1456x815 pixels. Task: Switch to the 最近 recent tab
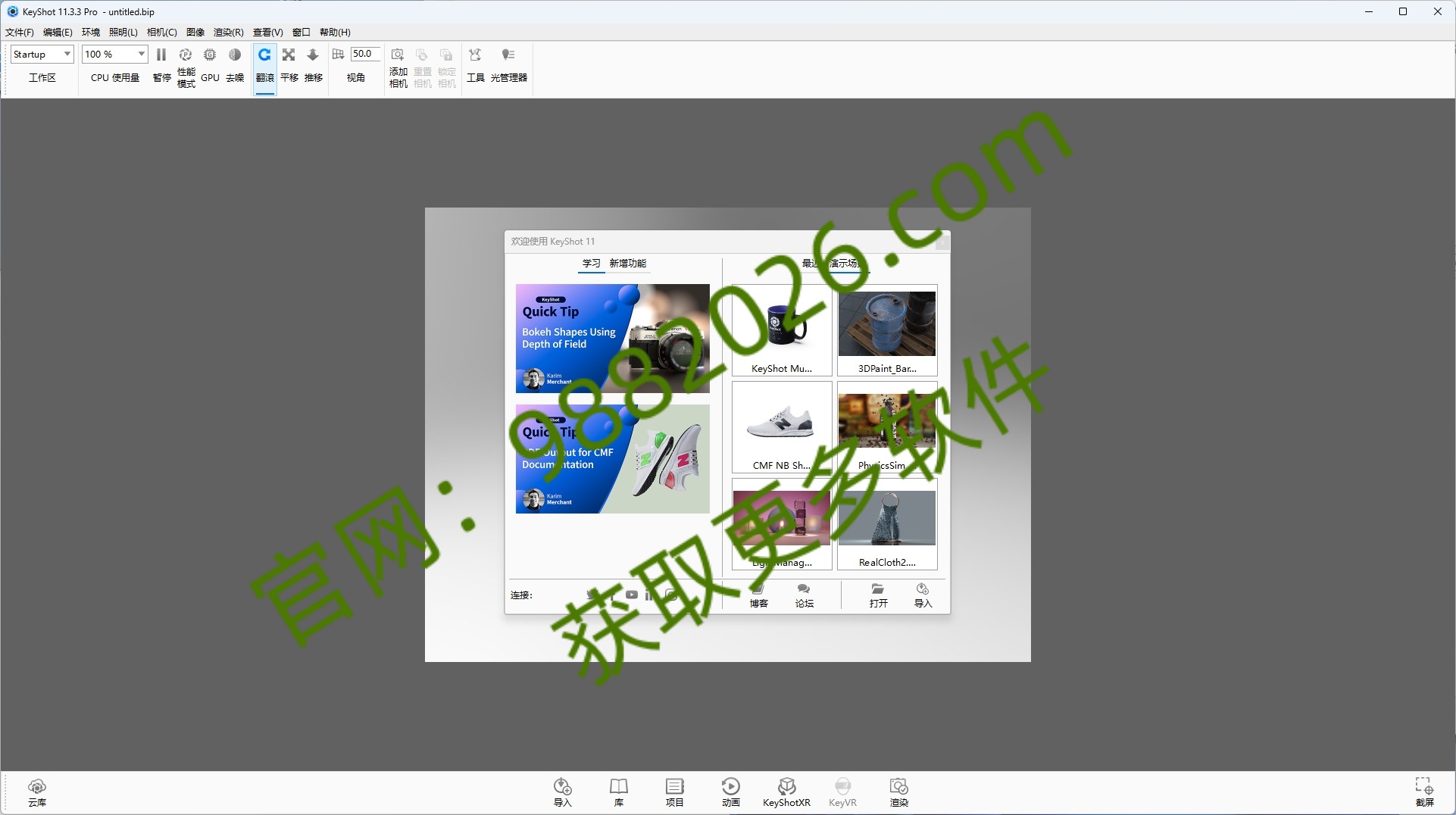point(811,263)
